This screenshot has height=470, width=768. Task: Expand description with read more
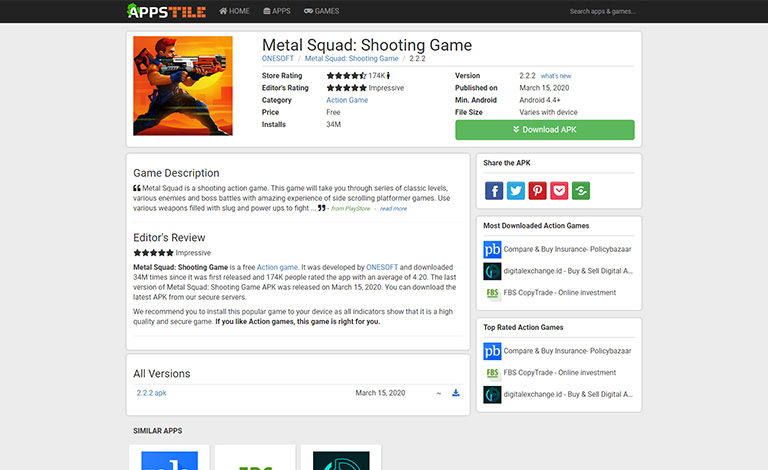point(393,209)
